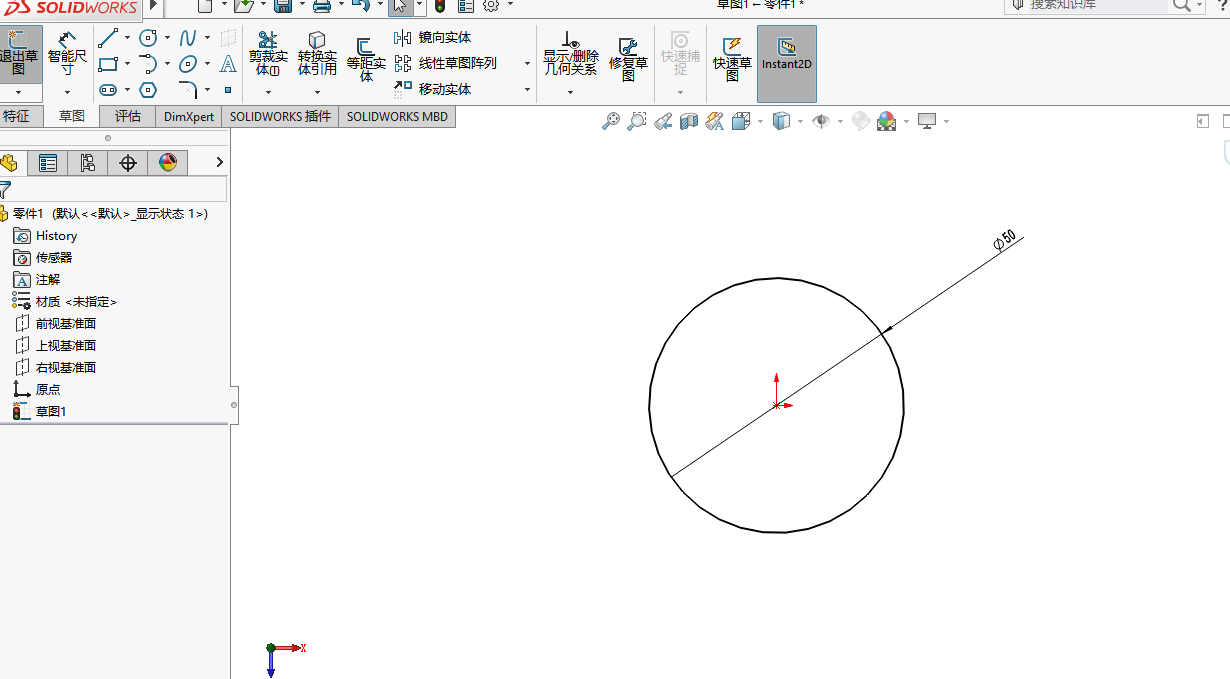
Task: Select the Spline sketch tool
Action: click(187, 38)
